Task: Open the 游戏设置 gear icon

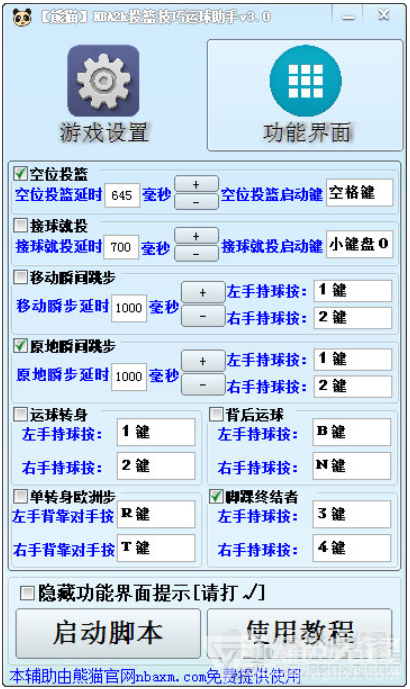Action: point(103,80)
